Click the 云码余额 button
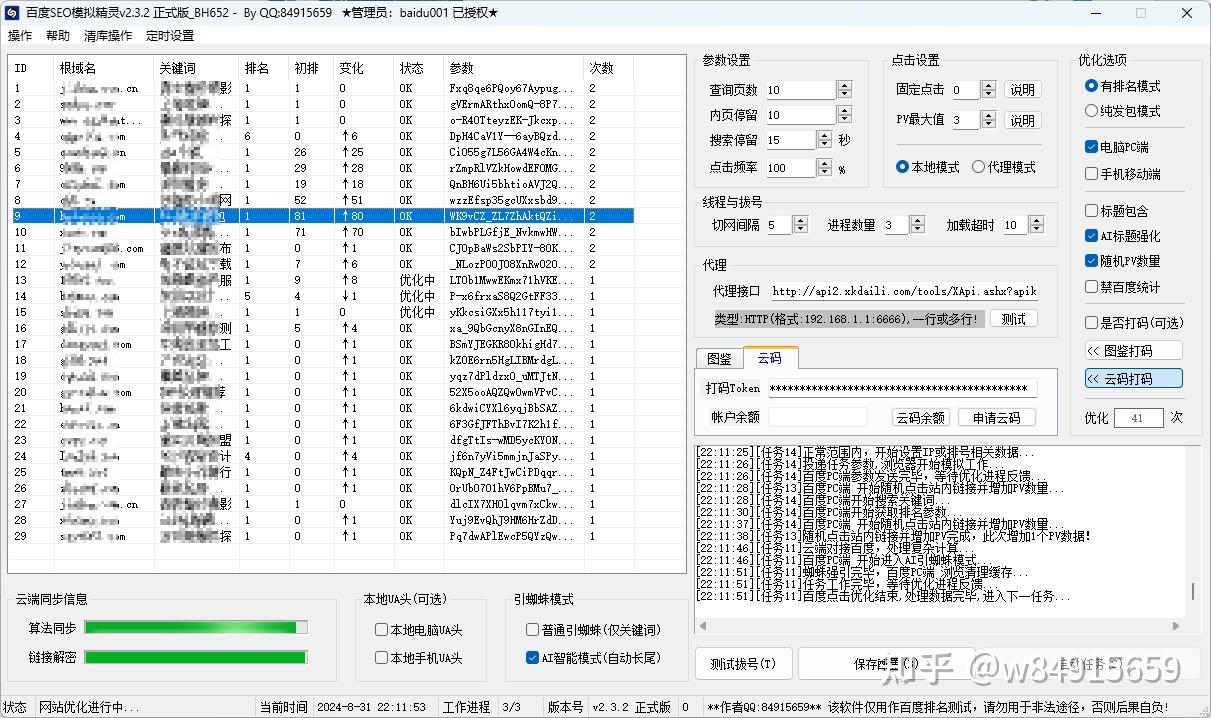Image resolution: width=1211 pixels, height=718 pixels. pyautogui.click(x=920, y=418)
